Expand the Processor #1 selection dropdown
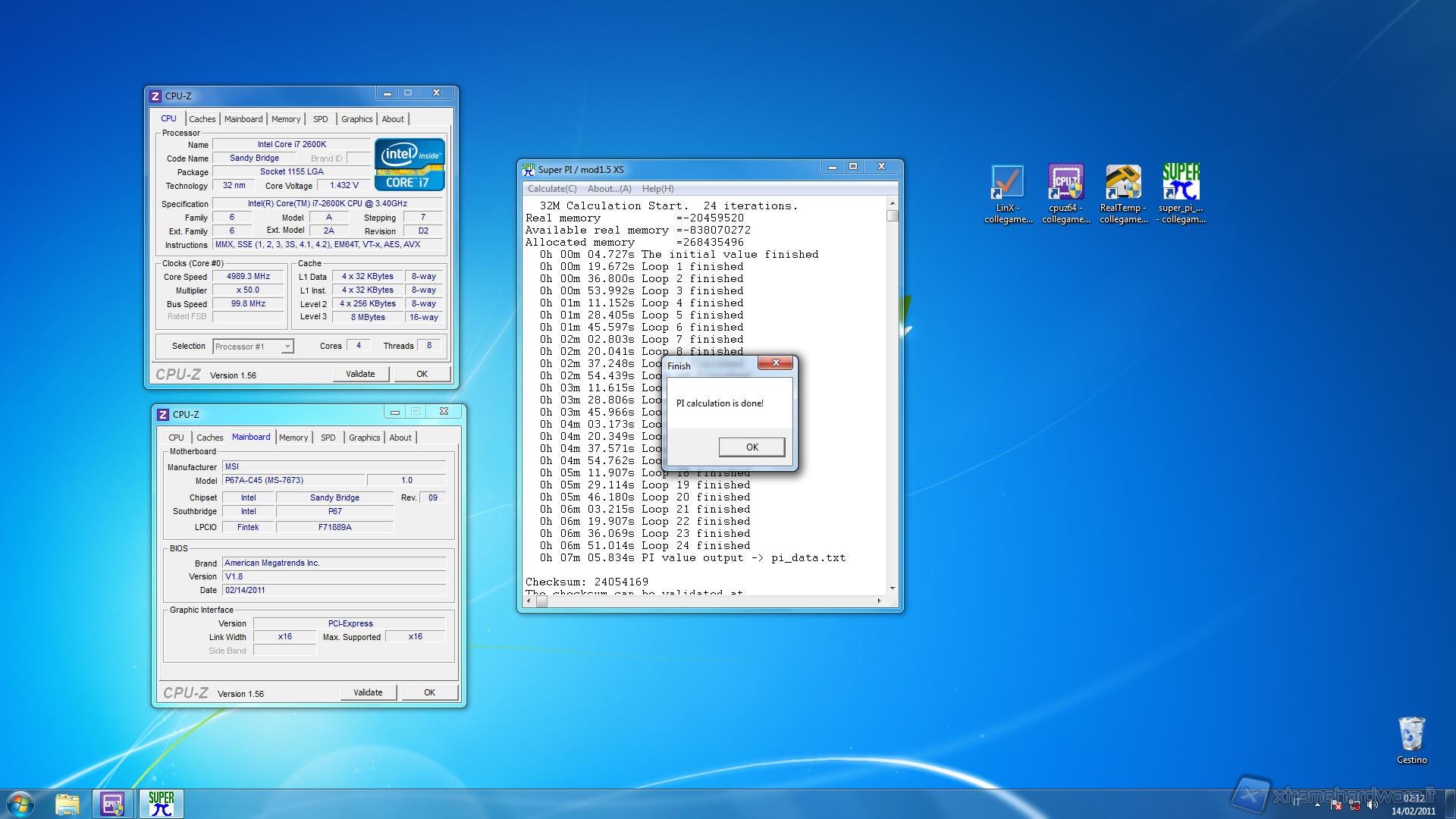1456x819 pixels. tap(287, 347)
